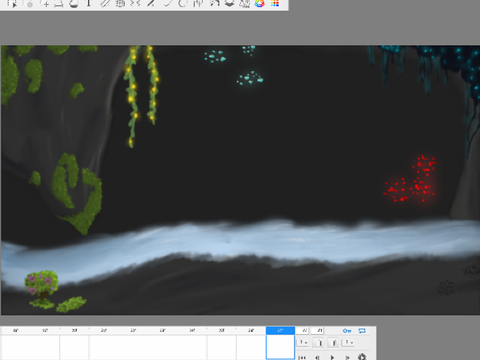Open the timeline settings gear menu
Image resolution: width=480 pixels, height=360 pixels.
pyautogui.click(x=362, y=357)
